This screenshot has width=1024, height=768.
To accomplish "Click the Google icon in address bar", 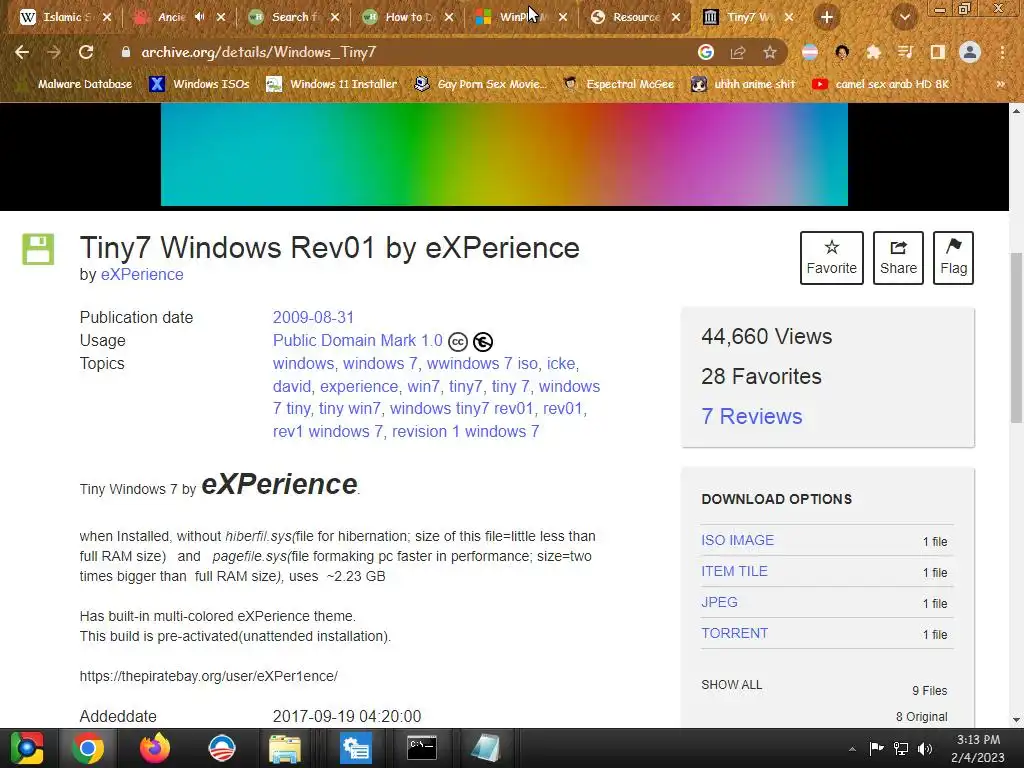I will click(x=705, y=52).
